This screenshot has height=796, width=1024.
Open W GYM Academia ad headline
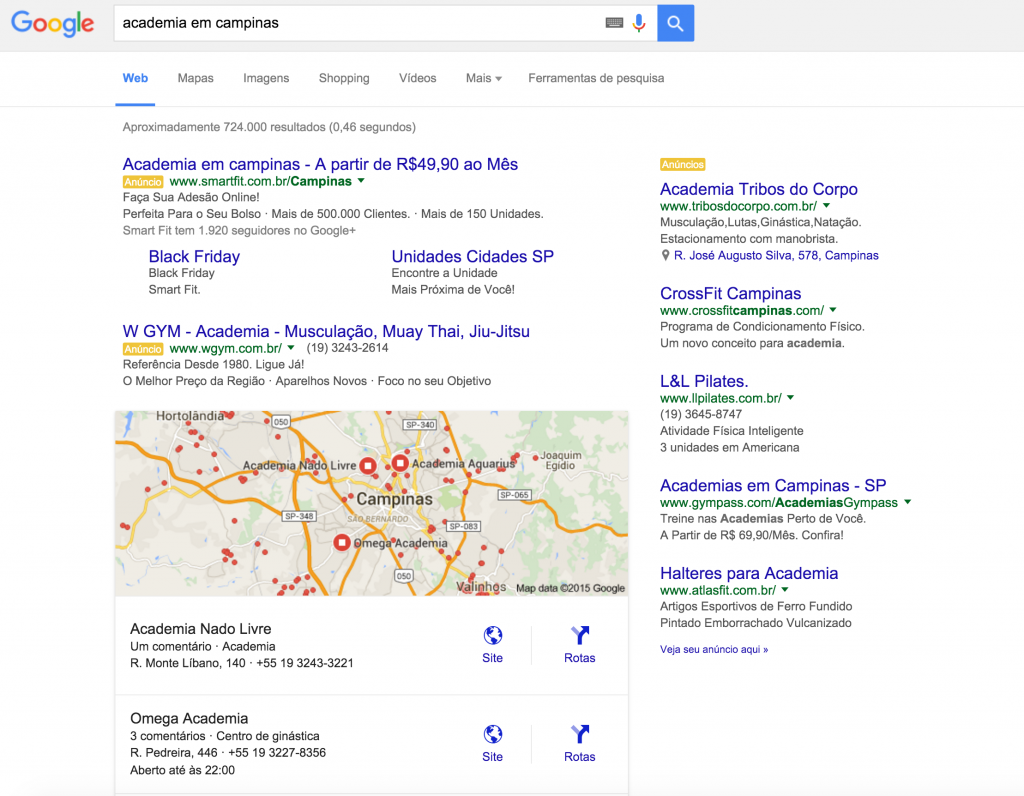point(326,332)
